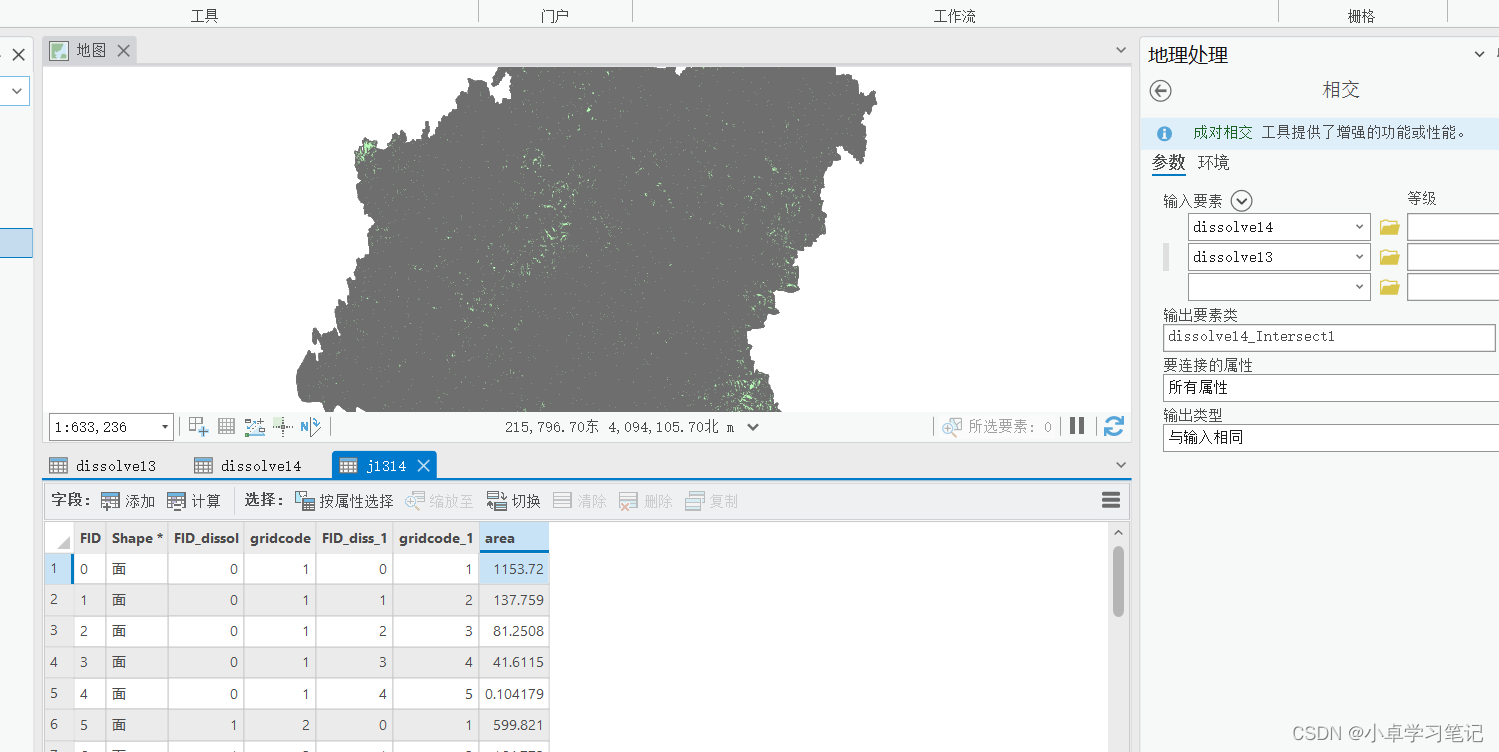The width and height of the screenshot is (1499, 752).
Task: Click 切换 to switch selection
Action: click(x=514, y=501)
